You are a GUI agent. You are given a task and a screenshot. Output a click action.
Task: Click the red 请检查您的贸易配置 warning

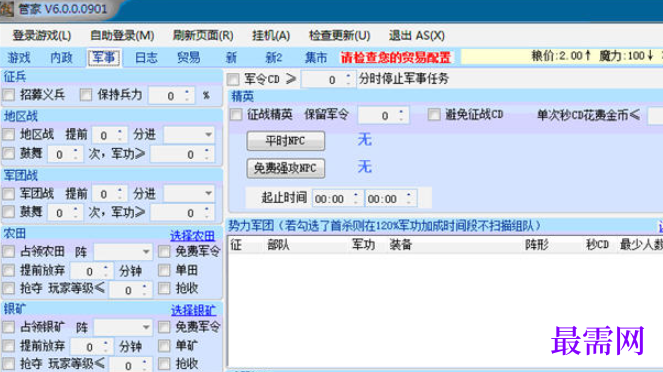click(396, 57)
